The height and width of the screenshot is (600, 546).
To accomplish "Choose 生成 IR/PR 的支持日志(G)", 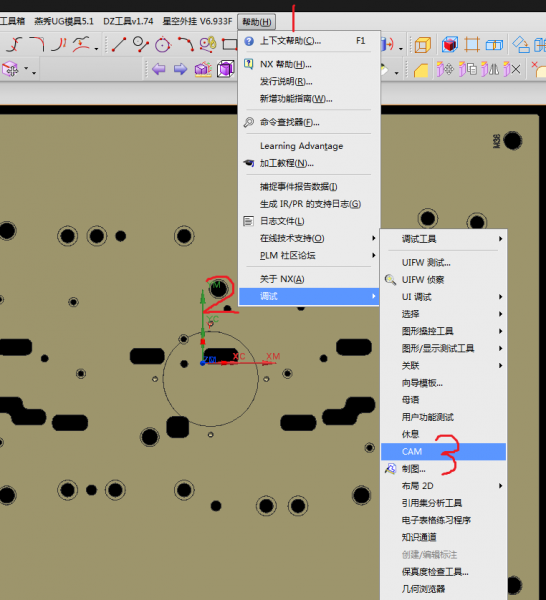I will point(309,204).
